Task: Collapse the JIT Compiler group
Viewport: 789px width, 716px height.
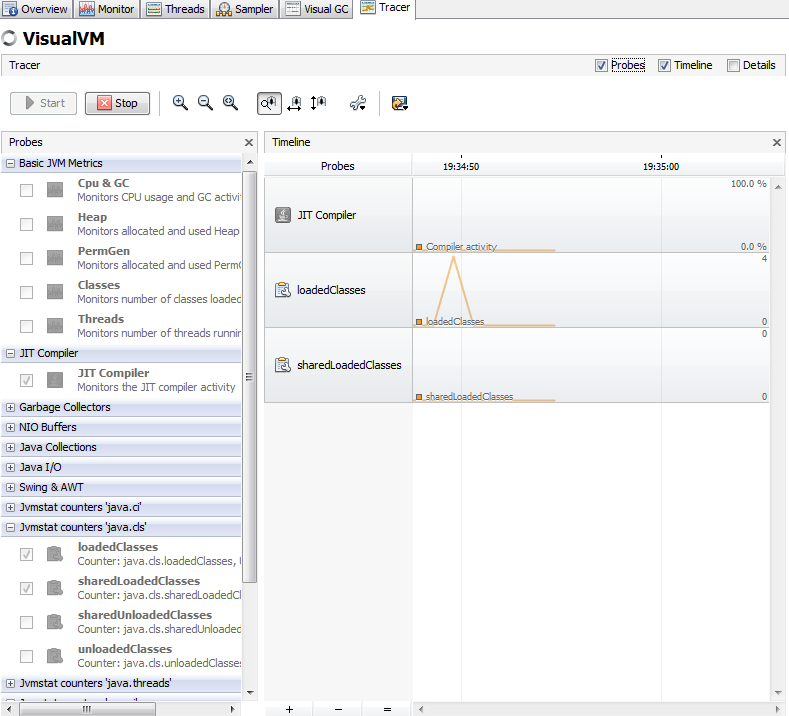Action: tap(10, 354)
